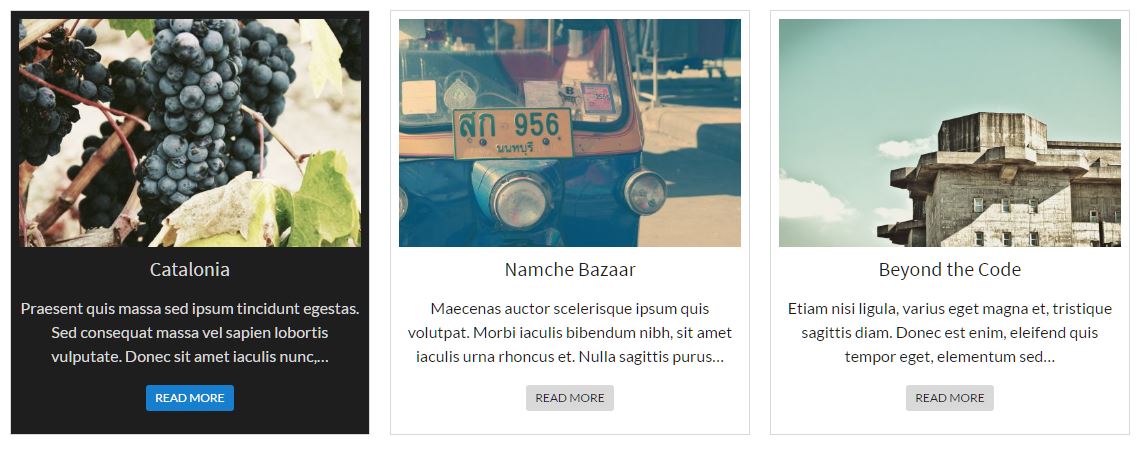This screenshot has height=449, width=1145.
Task: Click the blue READ MORE button under Catalonia
Action: pyautogui.click(x=190, y=398)
